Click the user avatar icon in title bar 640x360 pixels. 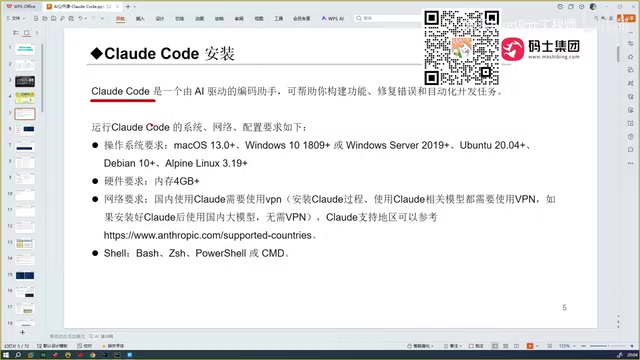point(593,7)
